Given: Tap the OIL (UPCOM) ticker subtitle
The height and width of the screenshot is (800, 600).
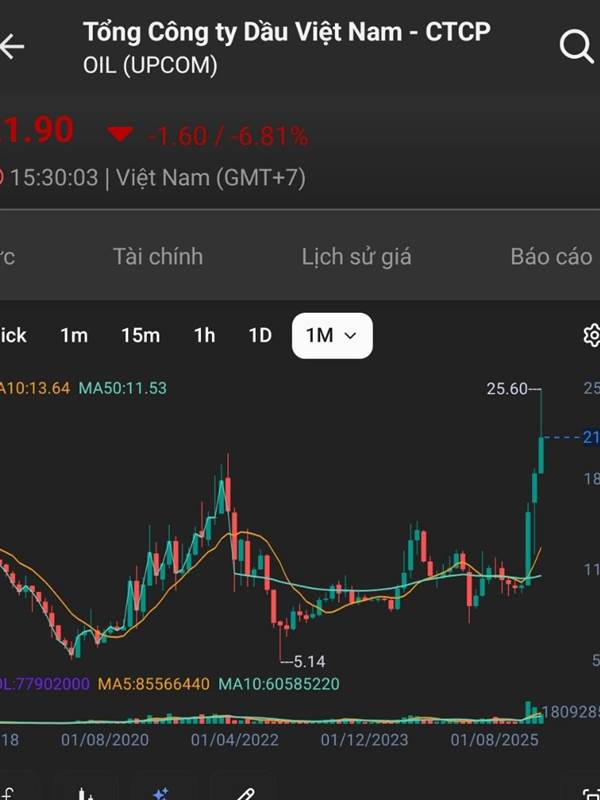Looking at the screenshot, I should [x=150, y=65].
